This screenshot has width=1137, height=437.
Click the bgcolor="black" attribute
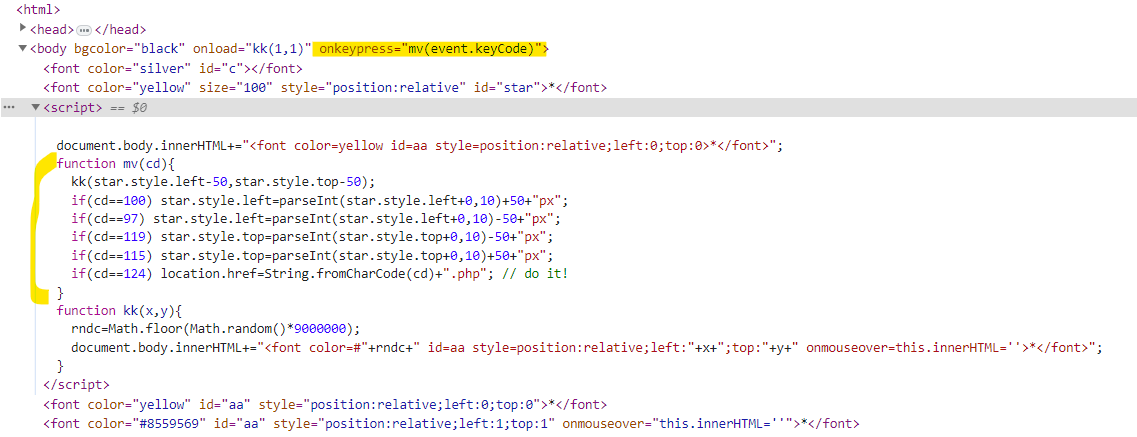click(x=132, y=49)
